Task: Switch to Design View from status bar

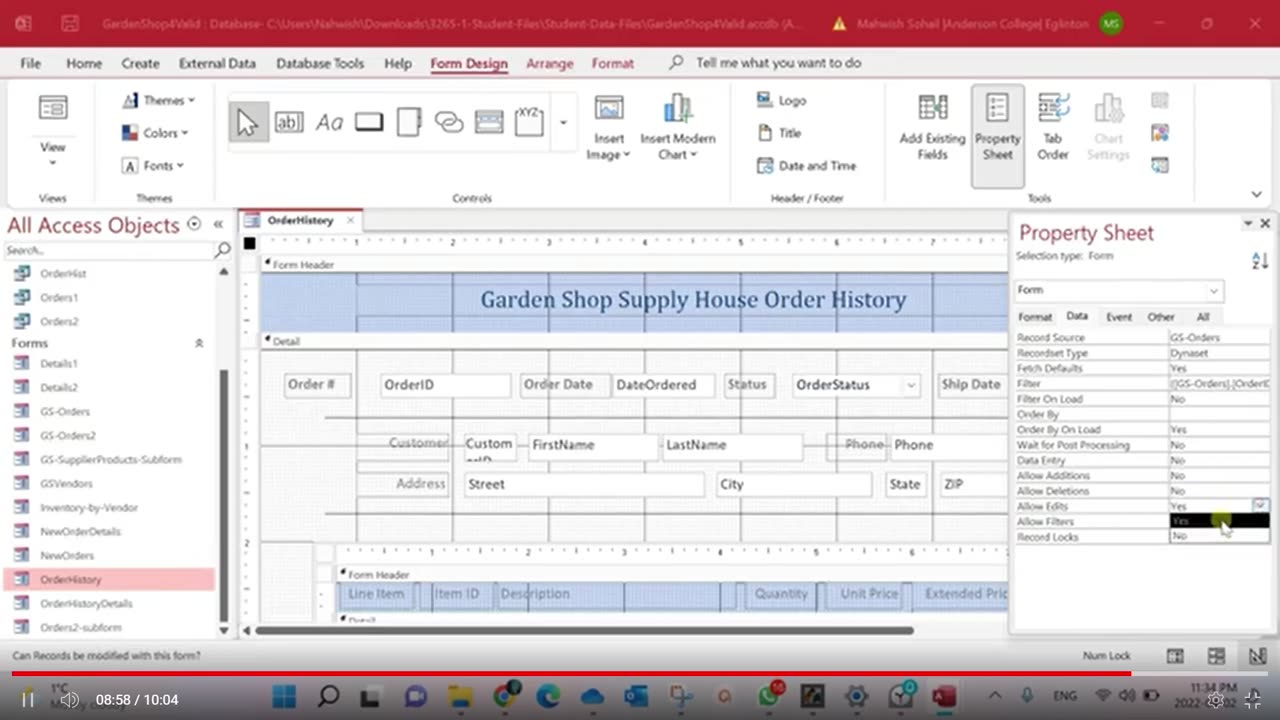Action: pyautogui.click(x=1256, y=656)
